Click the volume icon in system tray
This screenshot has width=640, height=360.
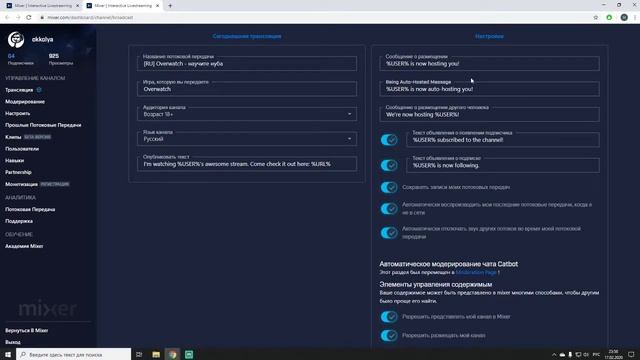[586, 355]
